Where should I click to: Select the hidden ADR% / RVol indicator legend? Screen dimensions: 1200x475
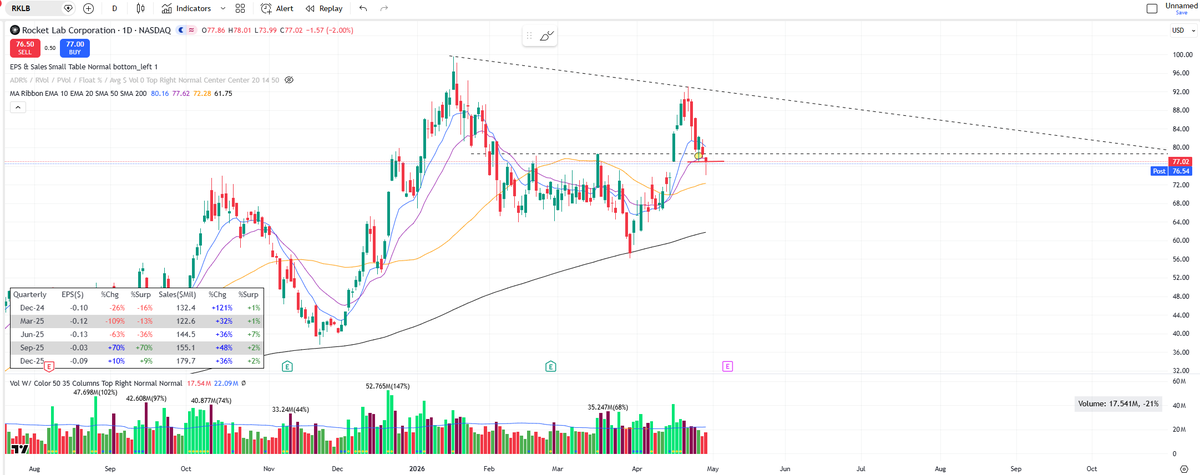(x=145, y=78)
